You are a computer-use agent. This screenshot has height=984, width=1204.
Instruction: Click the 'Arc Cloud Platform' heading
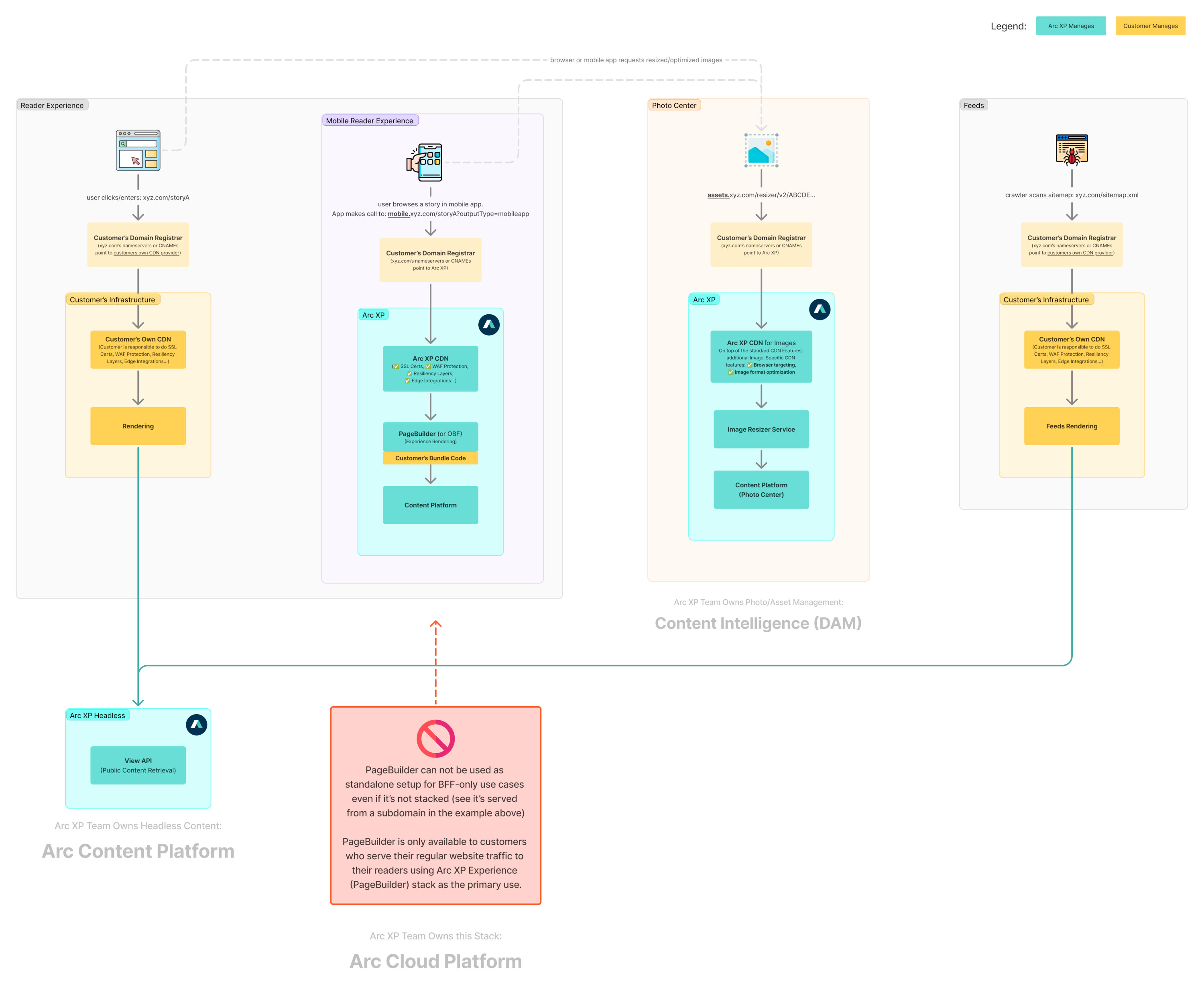435,962
